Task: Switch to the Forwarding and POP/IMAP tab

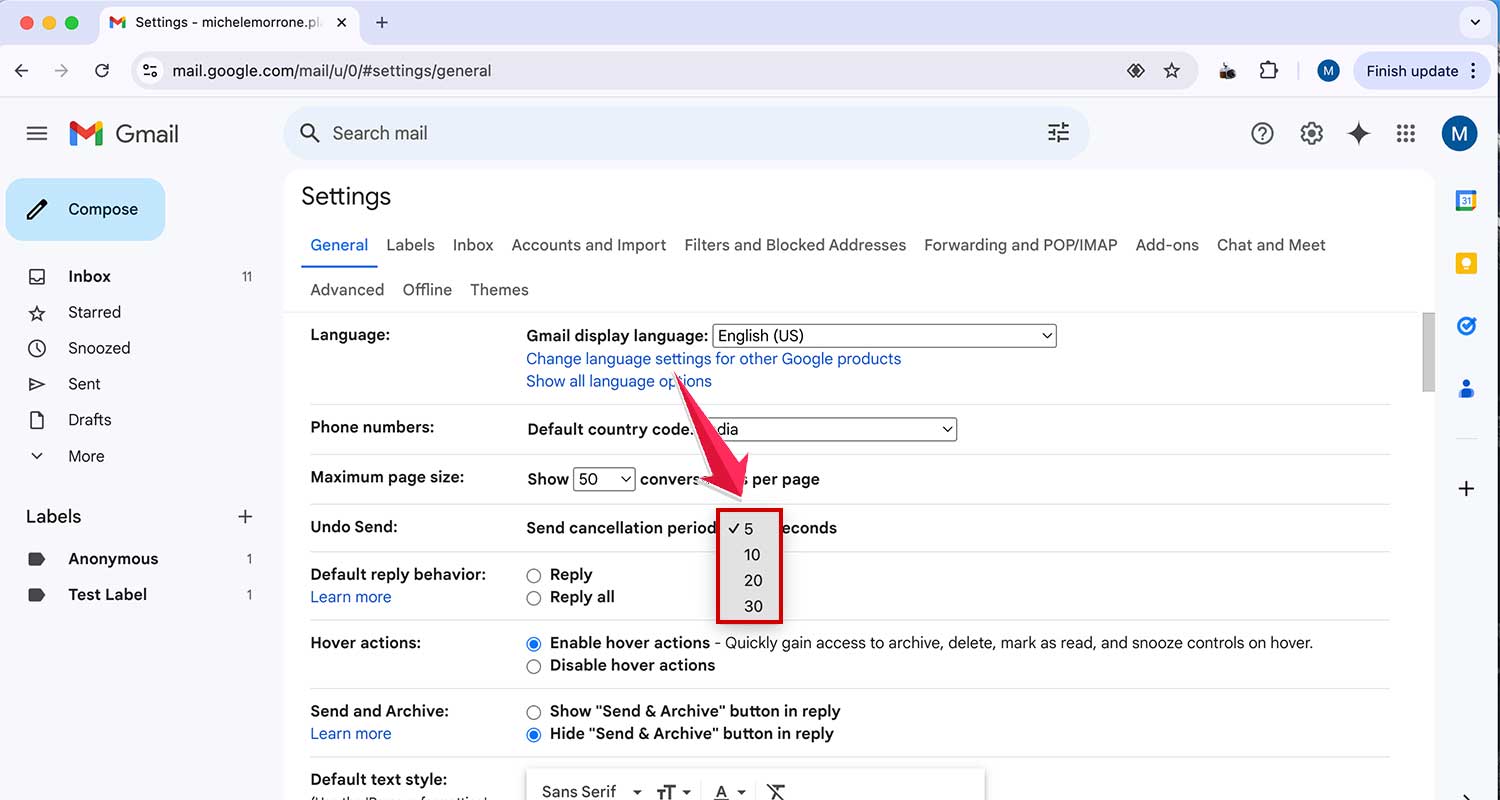Action: [1019, 245]
